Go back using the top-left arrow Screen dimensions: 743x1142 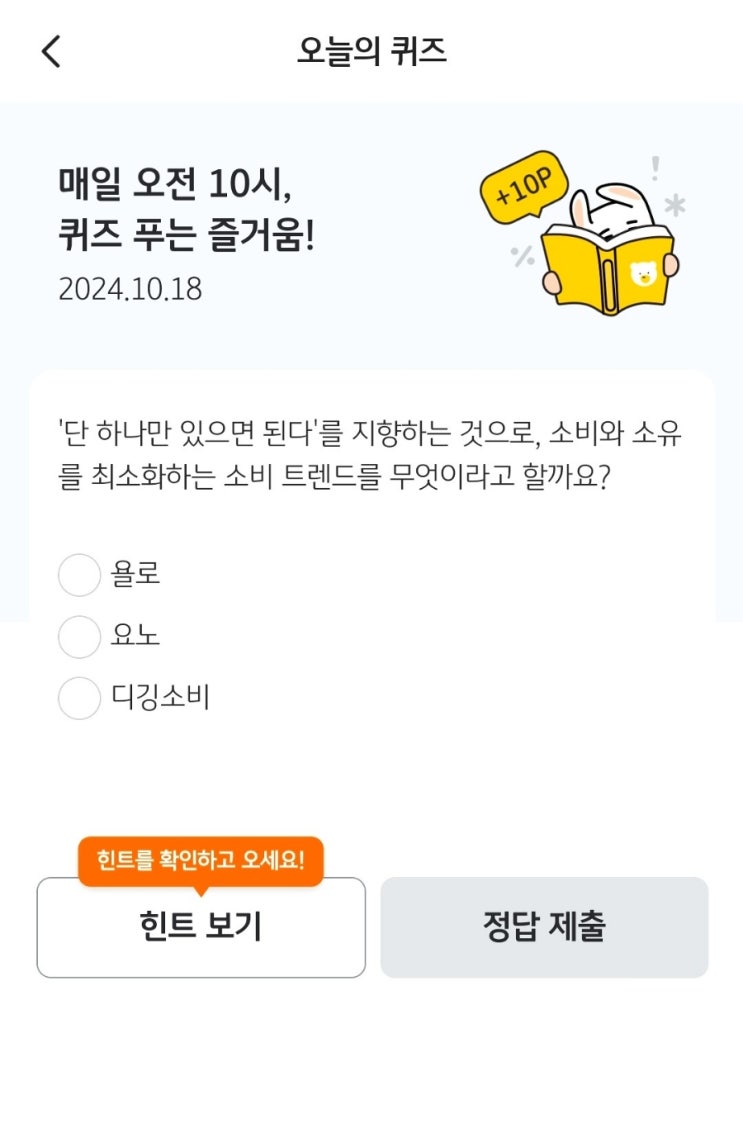(x=51, y=51)
